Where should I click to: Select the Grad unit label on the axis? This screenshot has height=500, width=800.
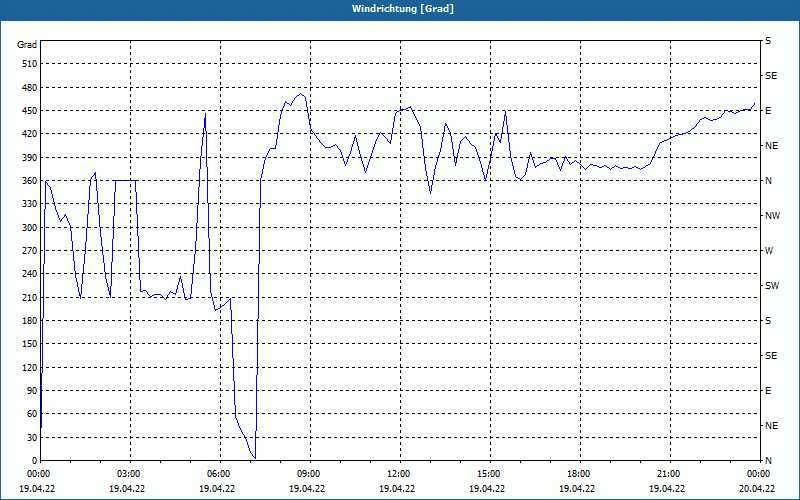tap(27, 45)
